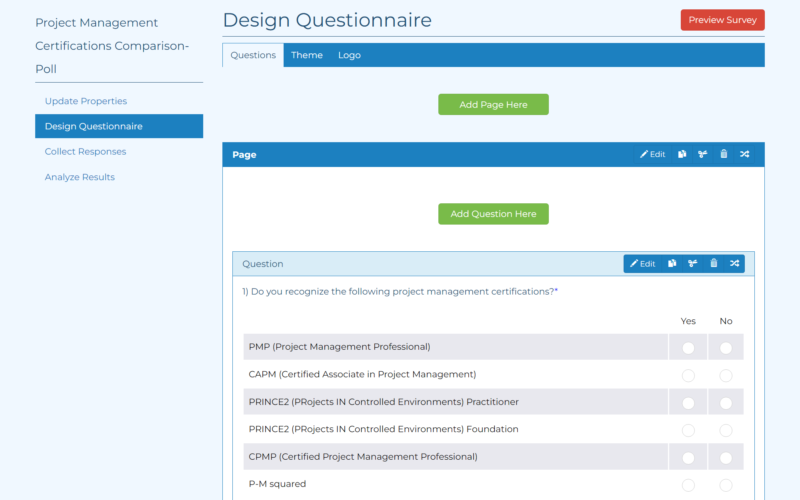Go to Collect Responses
Viewport: 800px width, 500px height.
coord(85,152)
